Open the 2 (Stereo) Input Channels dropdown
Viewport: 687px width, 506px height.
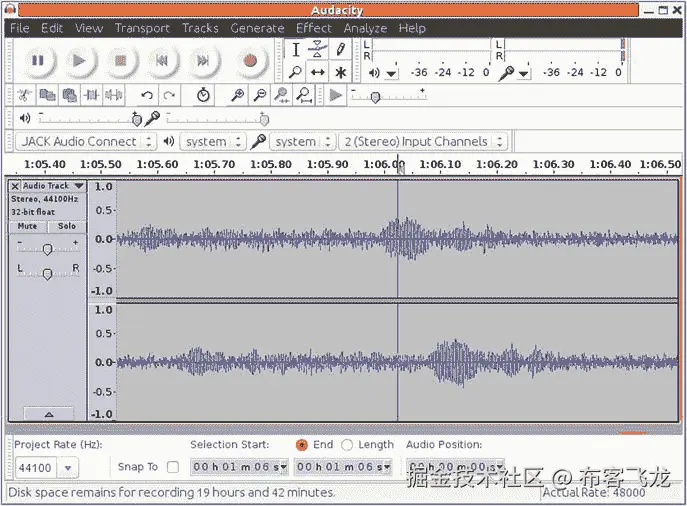pyautogui.click(x=423, y=142)
